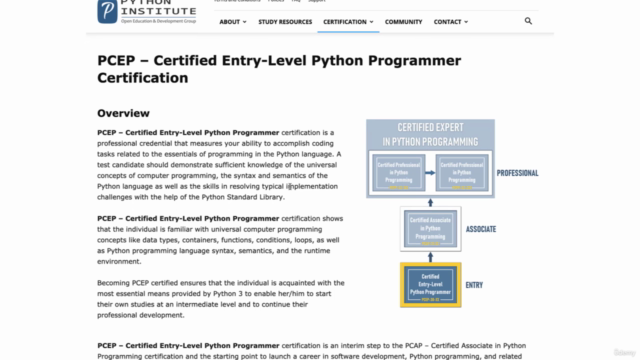Image resolution: width=640 pixels, height=360 pixels.
Task: Select the right Certified Professional diagram box
Action: 462,173
